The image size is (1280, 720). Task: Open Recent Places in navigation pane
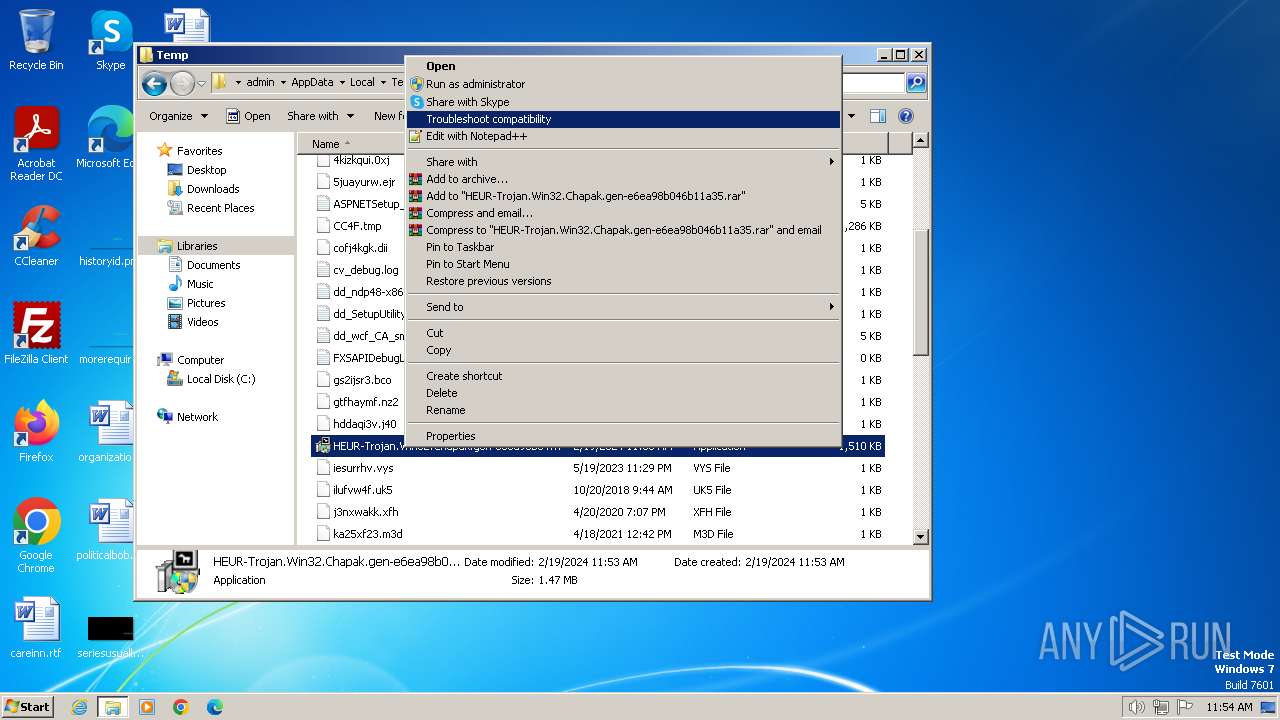coord(220,208)
